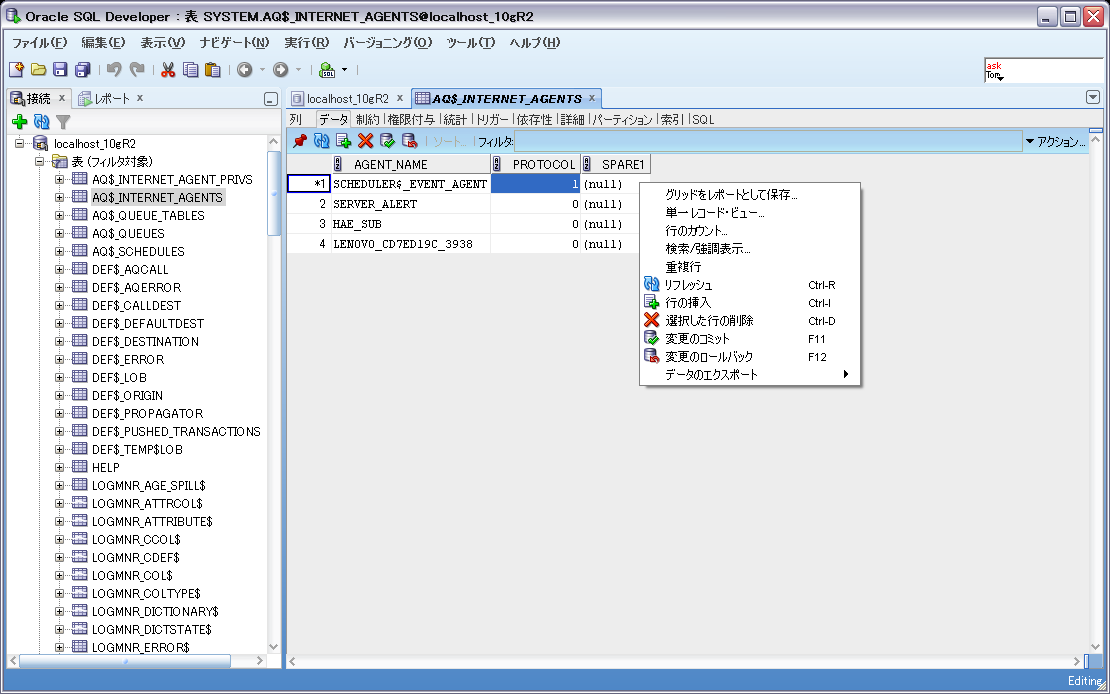Select the DEF$_PUSHED_TRANSACTIONS table
The width and height of the screenshot is (1110, 694).
pyautogui.click(x=176, y=431)
